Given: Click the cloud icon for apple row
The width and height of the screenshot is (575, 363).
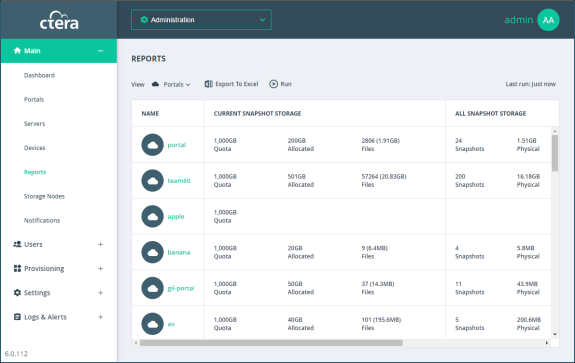Looking at the screenshot, I should [153, 216].
